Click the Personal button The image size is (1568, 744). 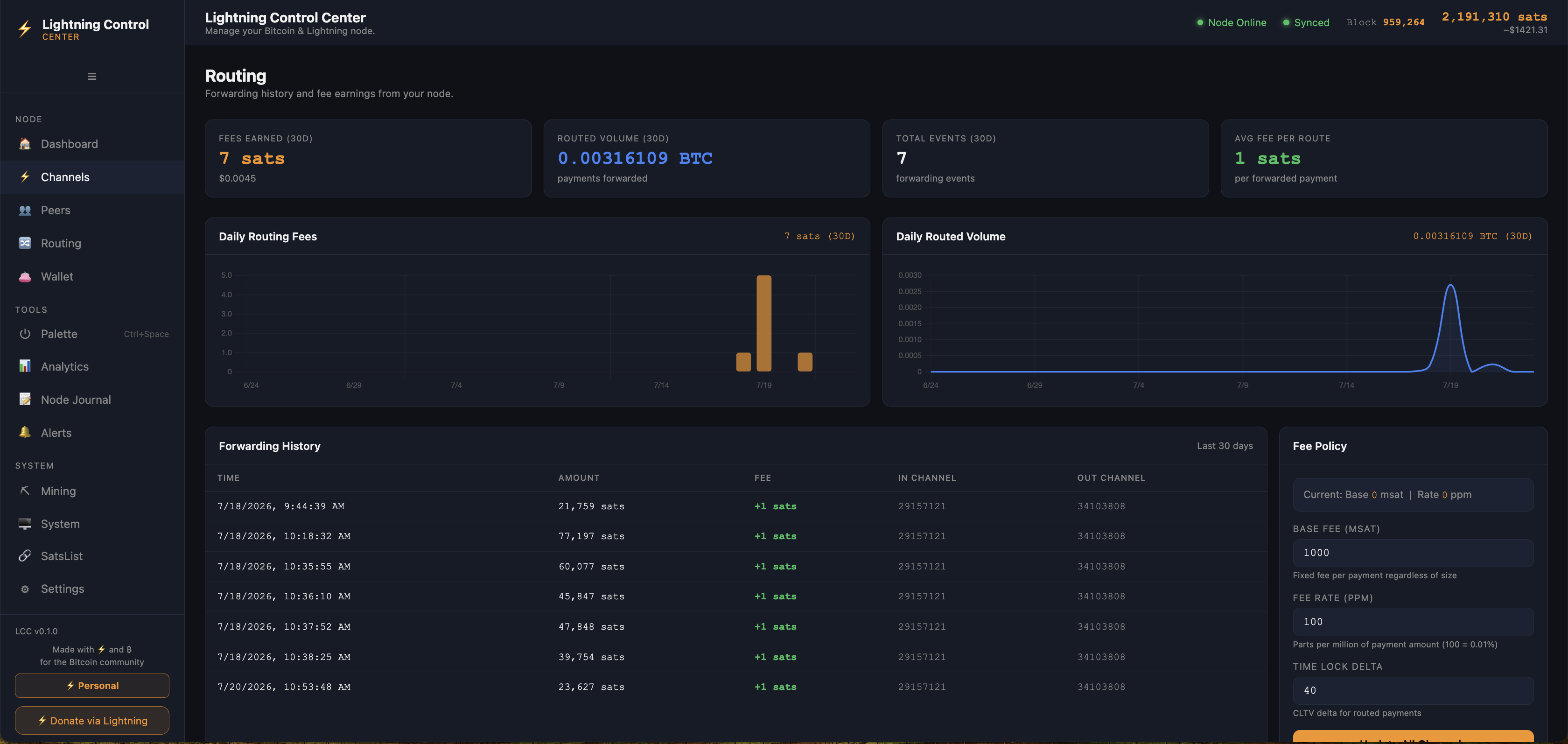(92, 686)
